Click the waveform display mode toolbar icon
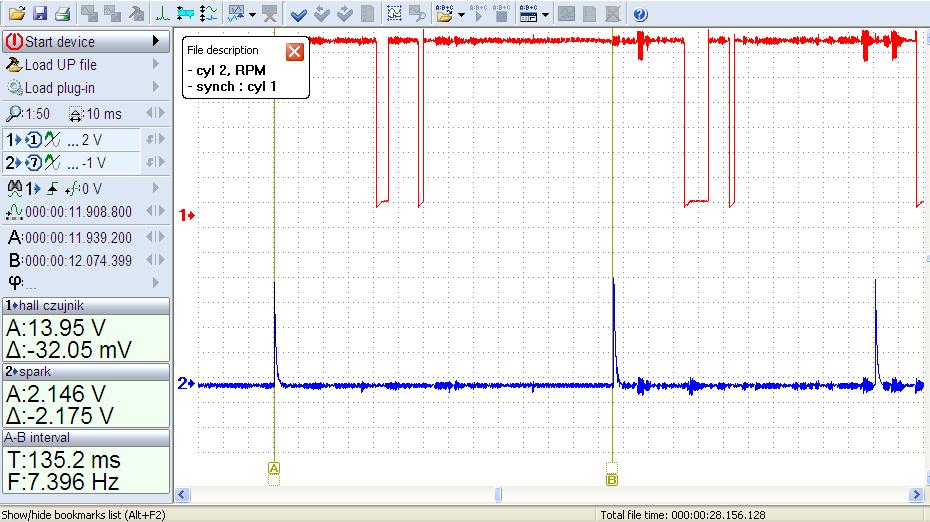 (x=236, y=13)
